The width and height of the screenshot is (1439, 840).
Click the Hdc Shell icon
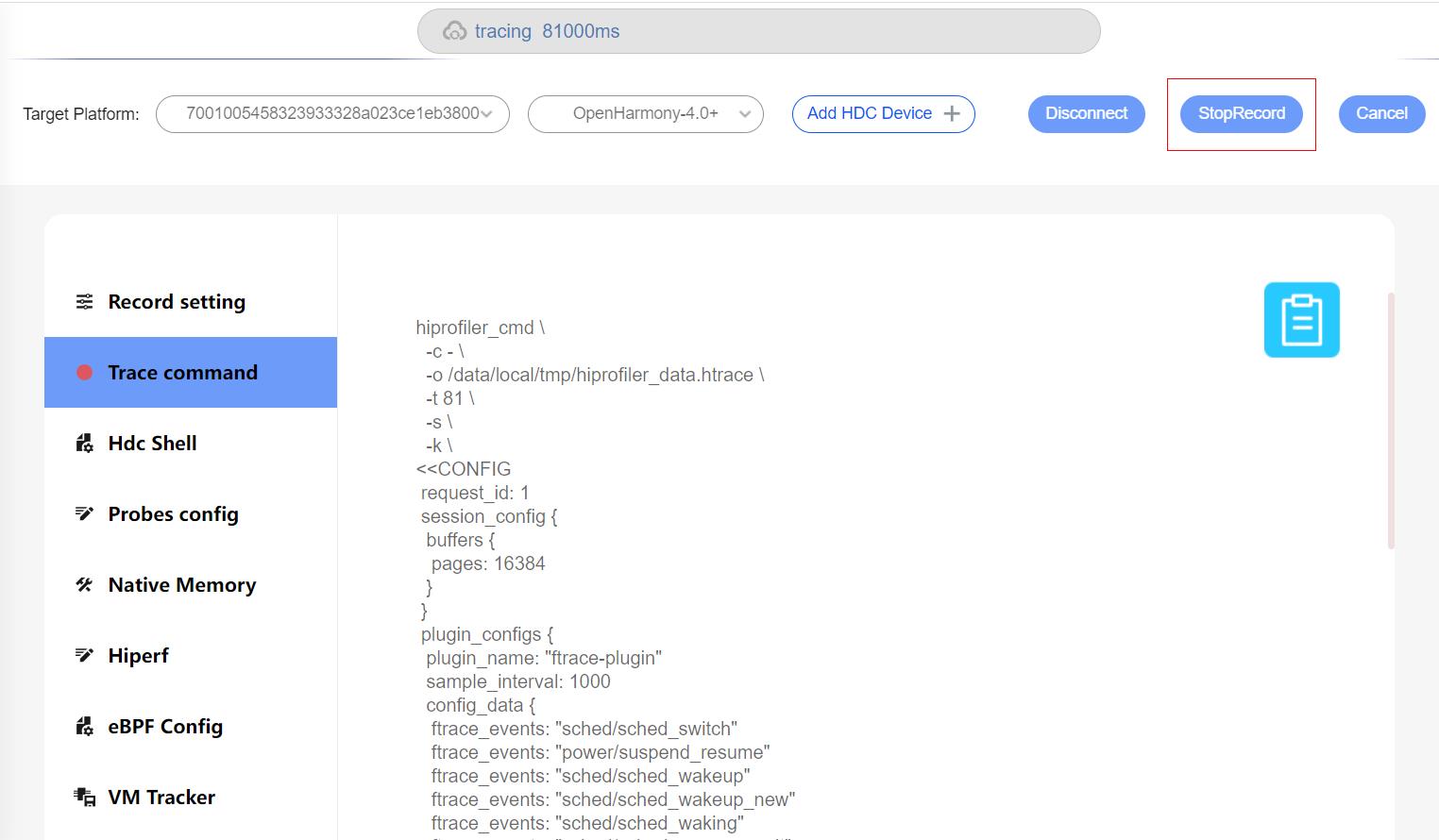[85, 444]
